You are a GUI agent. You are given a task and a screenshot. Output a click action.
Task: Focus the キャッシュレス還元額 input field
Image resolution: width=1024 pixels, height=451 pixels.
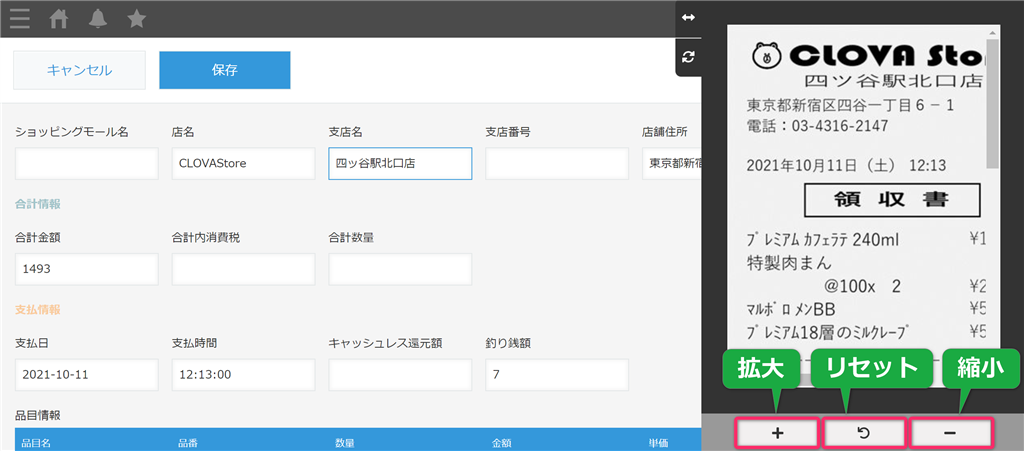click(400, 375)
